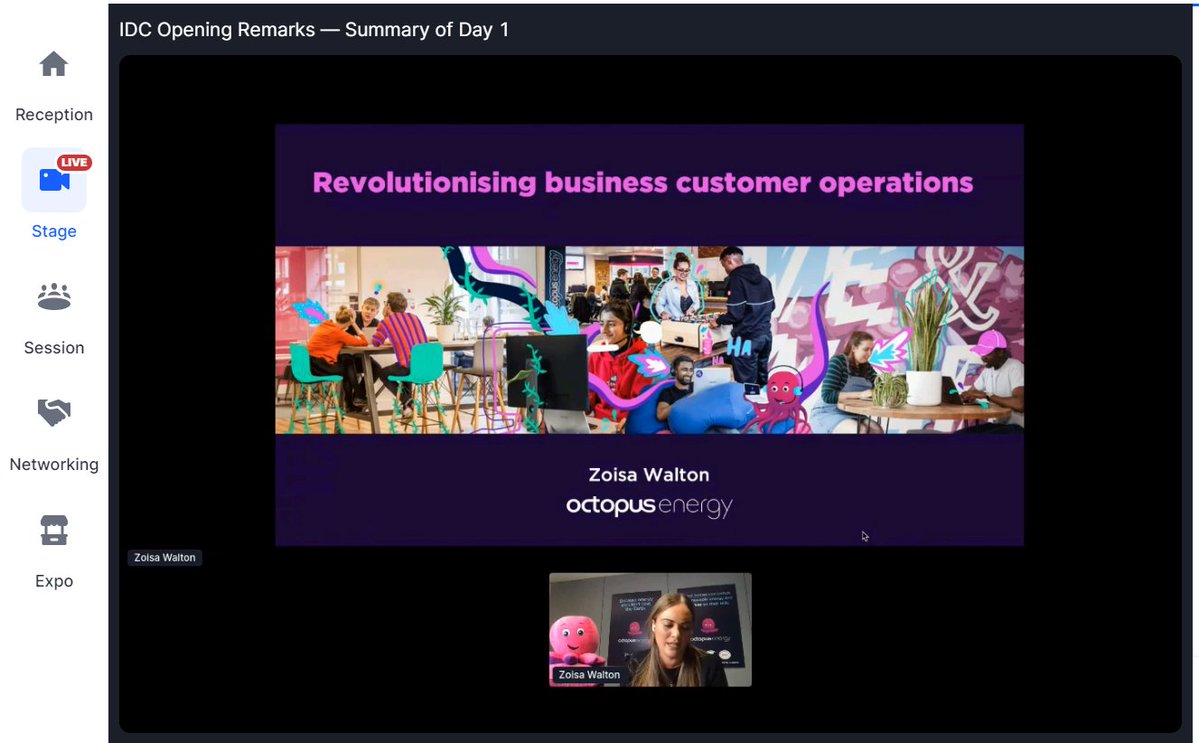Go to the Reception label
The width and height of the screenshot is (1199, 743).
point(54,115)
